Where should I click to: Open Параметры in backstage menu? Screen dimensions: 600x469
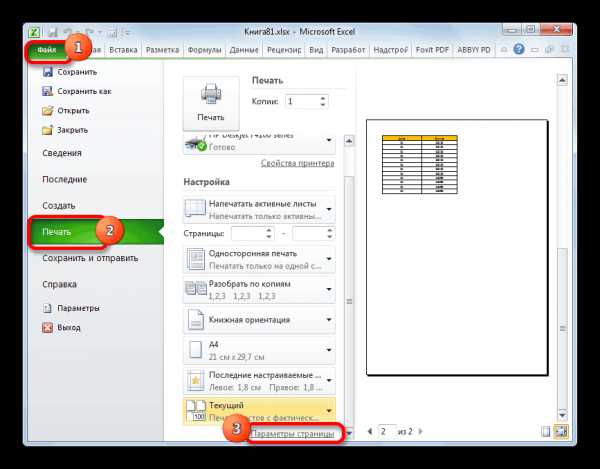pyautogui.click(x=71, y=308)
